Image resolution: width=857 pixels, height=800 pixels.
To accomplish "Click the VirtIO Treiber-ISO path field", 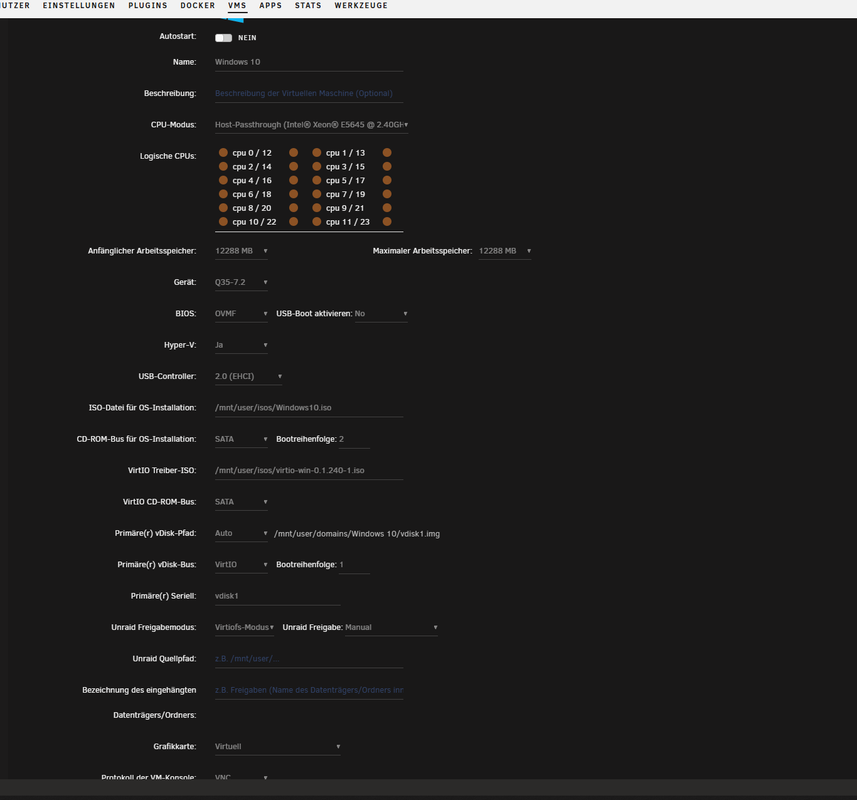I will [309, 470].
